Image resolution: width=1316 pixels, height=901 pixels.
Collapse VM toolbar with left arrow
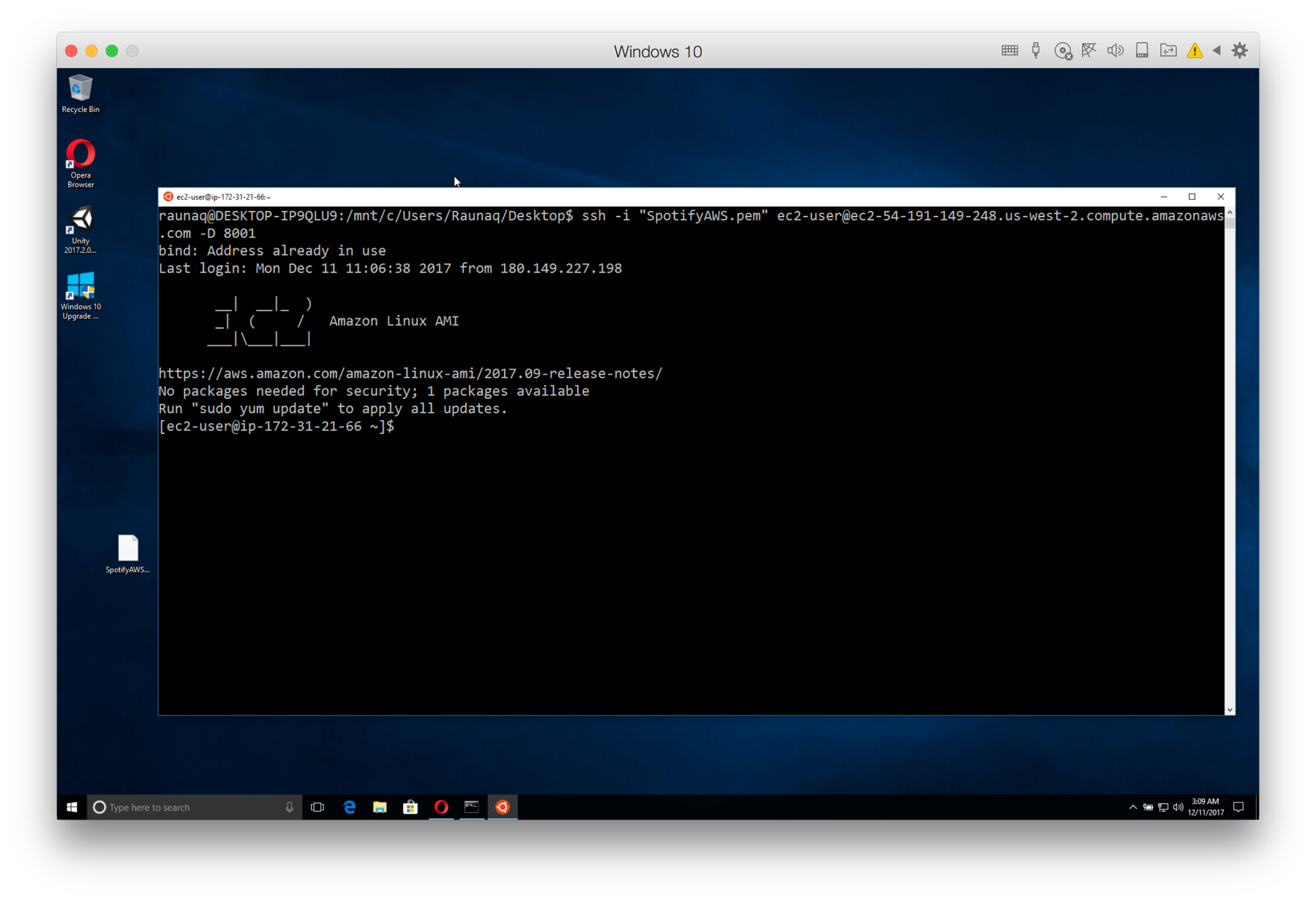1216,51
